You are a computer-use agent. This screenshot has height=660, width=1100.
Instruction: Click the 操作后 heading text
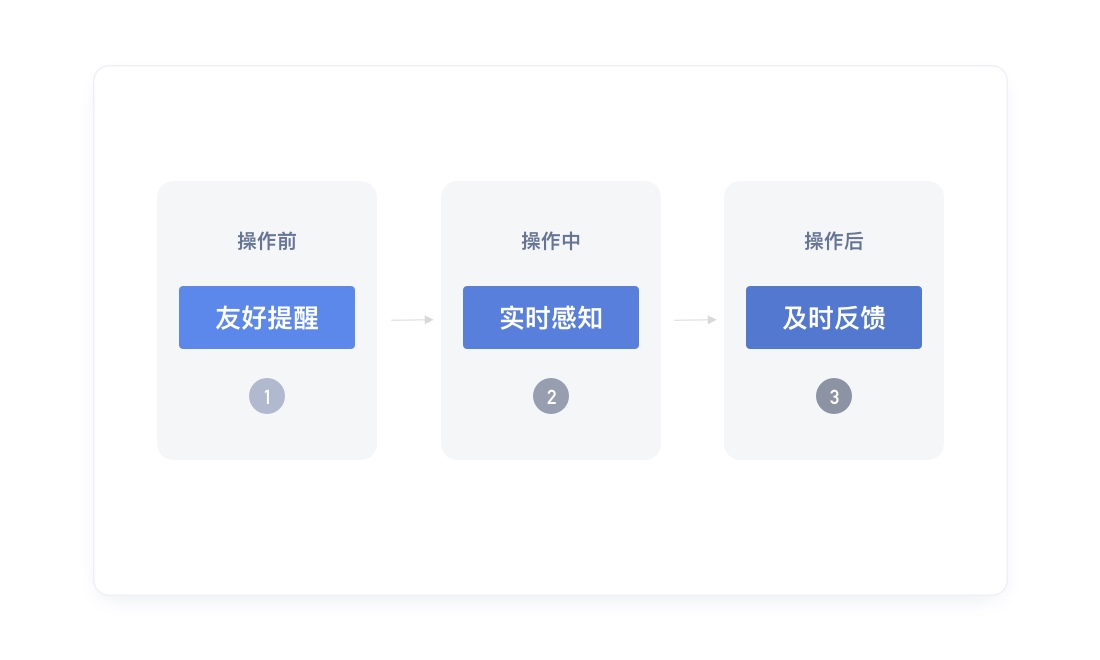[x=834, y=242]
